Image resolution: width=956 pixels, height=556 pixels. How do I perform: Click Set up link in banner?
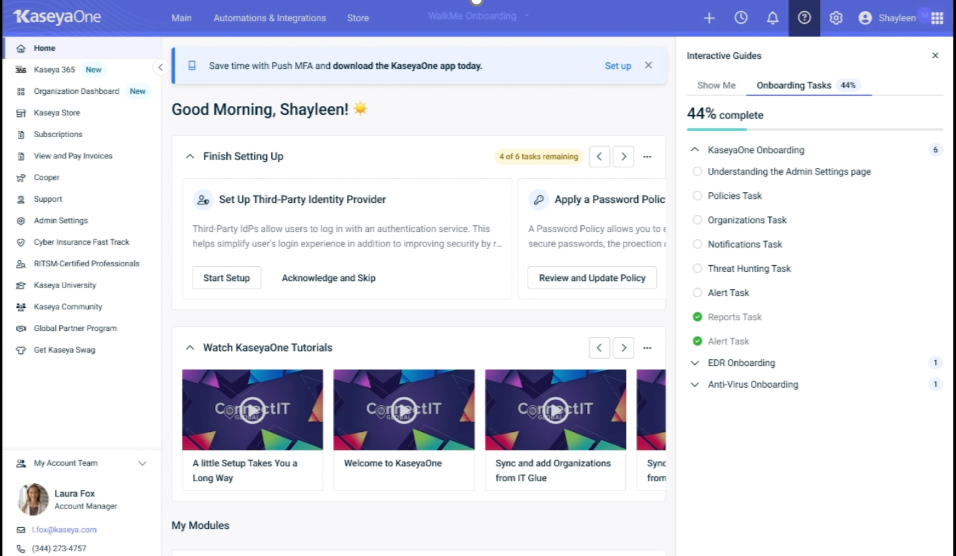(x=618, y=66)
